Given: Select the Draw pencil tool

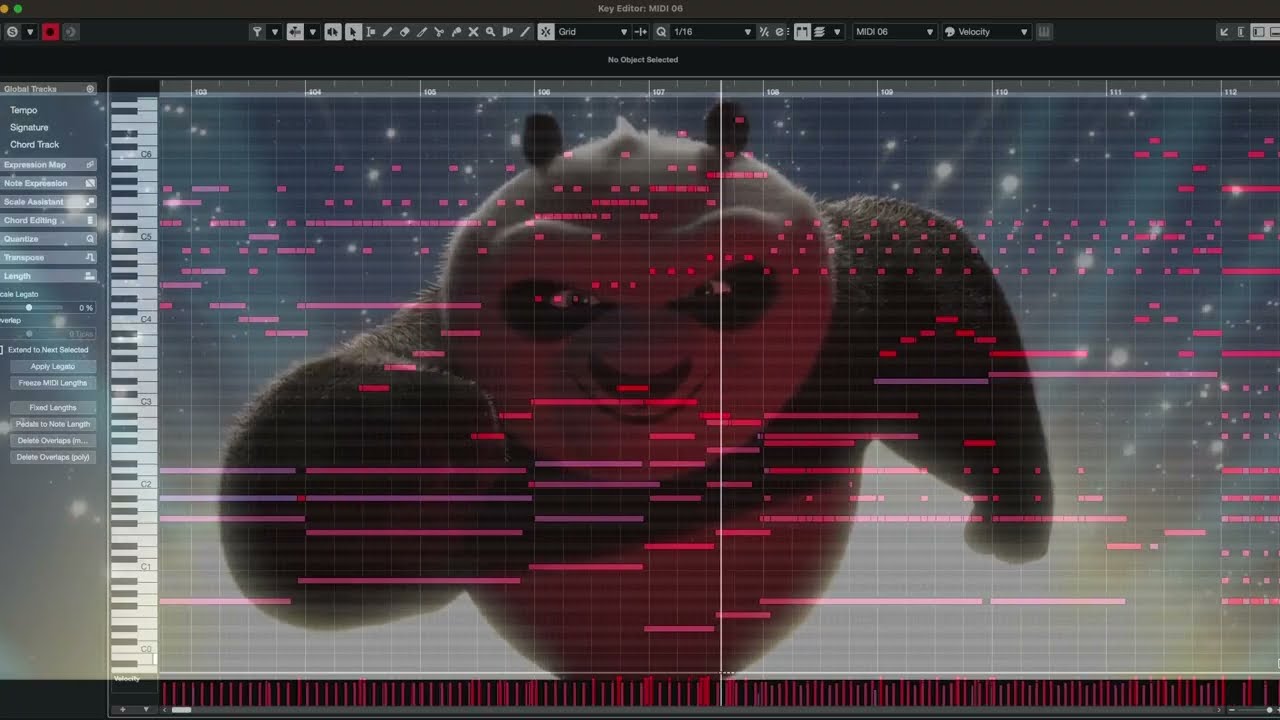Looking at the screenshot, I should pos(387,32).
